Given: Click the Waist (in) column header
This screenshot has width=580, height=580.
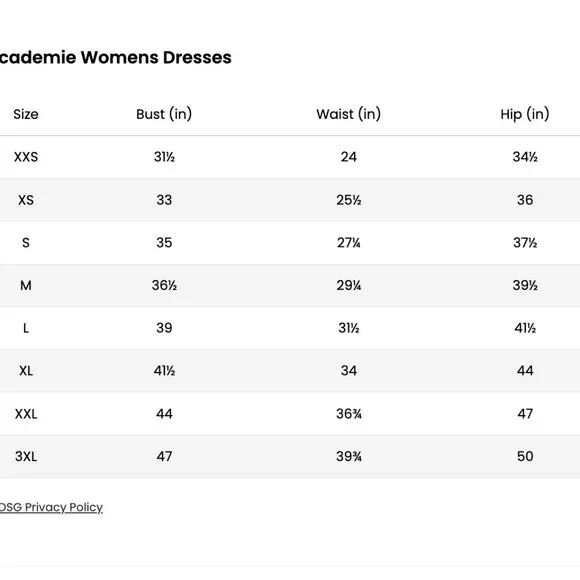Looking at the screenshot, I should pyautogui.click(x=348, y=114).
